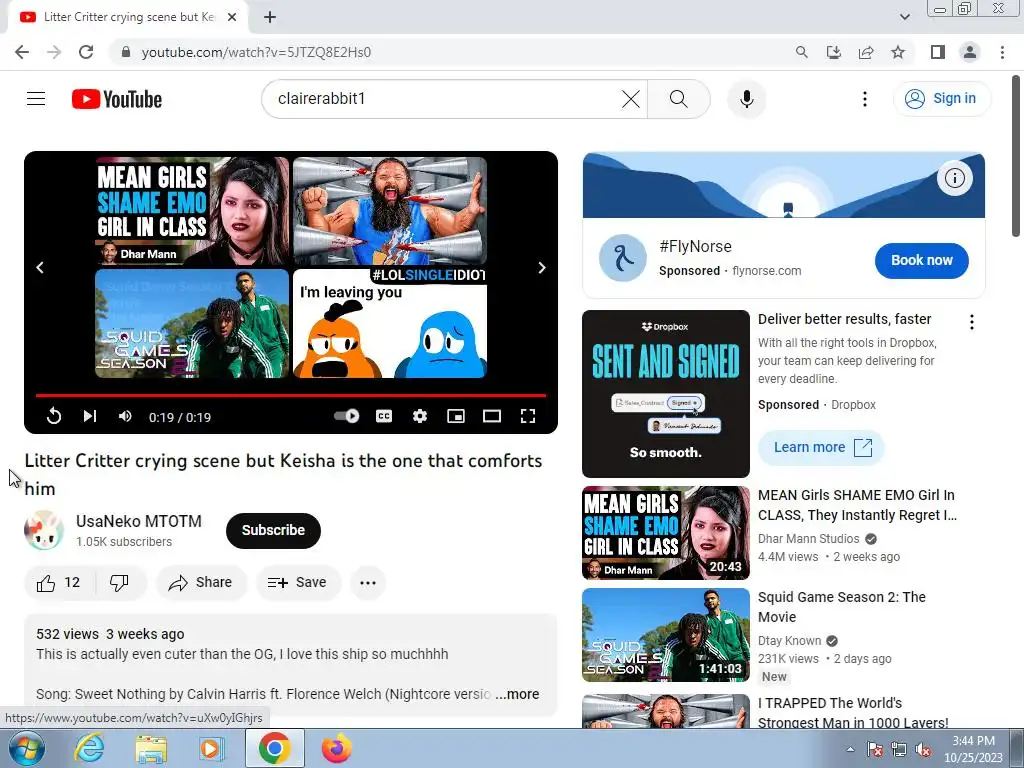Click the Share button
Screen dimensions: 1024x768
tap(201, 583)
